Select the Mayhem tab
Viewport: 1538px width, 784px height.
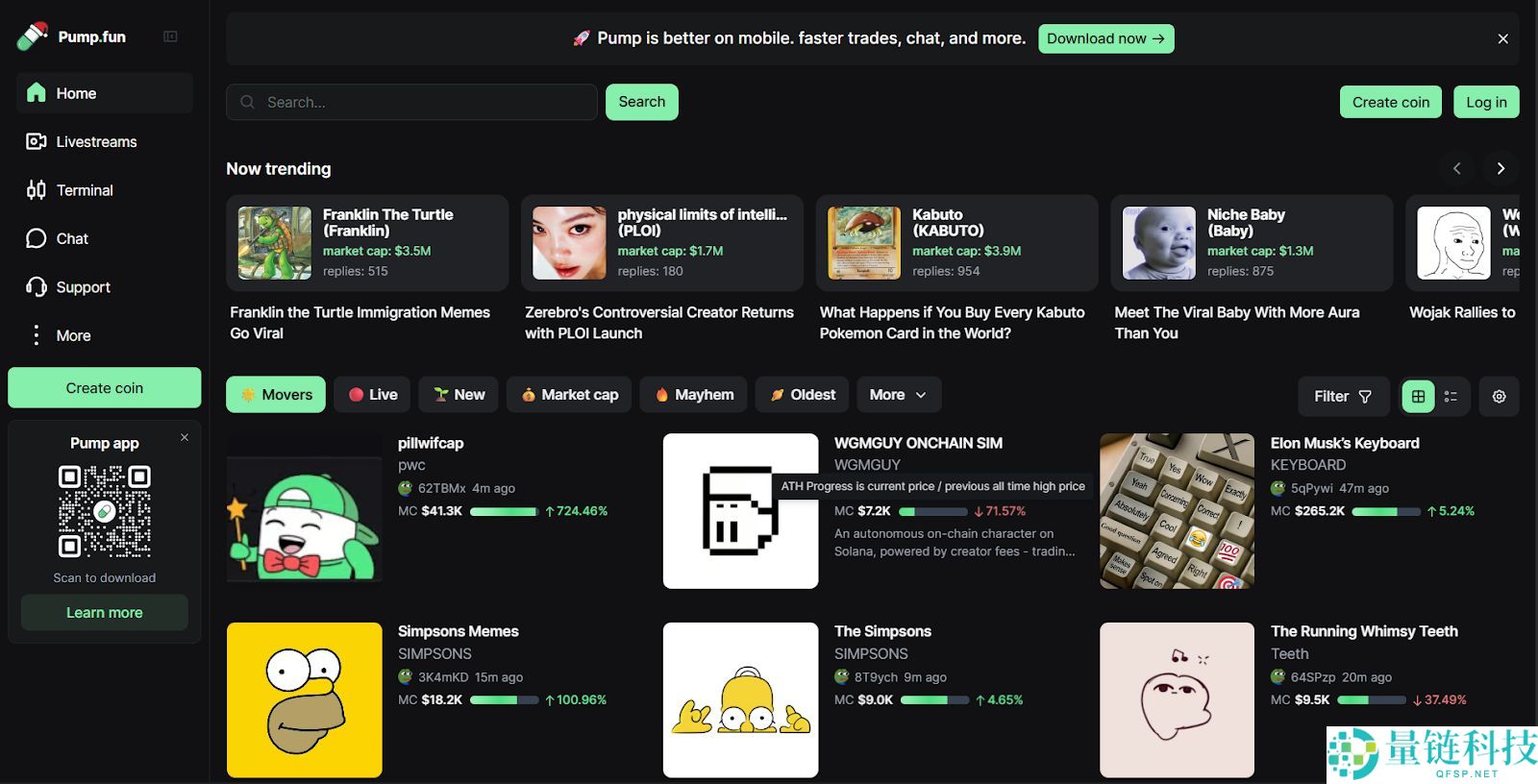coord(693,395)
